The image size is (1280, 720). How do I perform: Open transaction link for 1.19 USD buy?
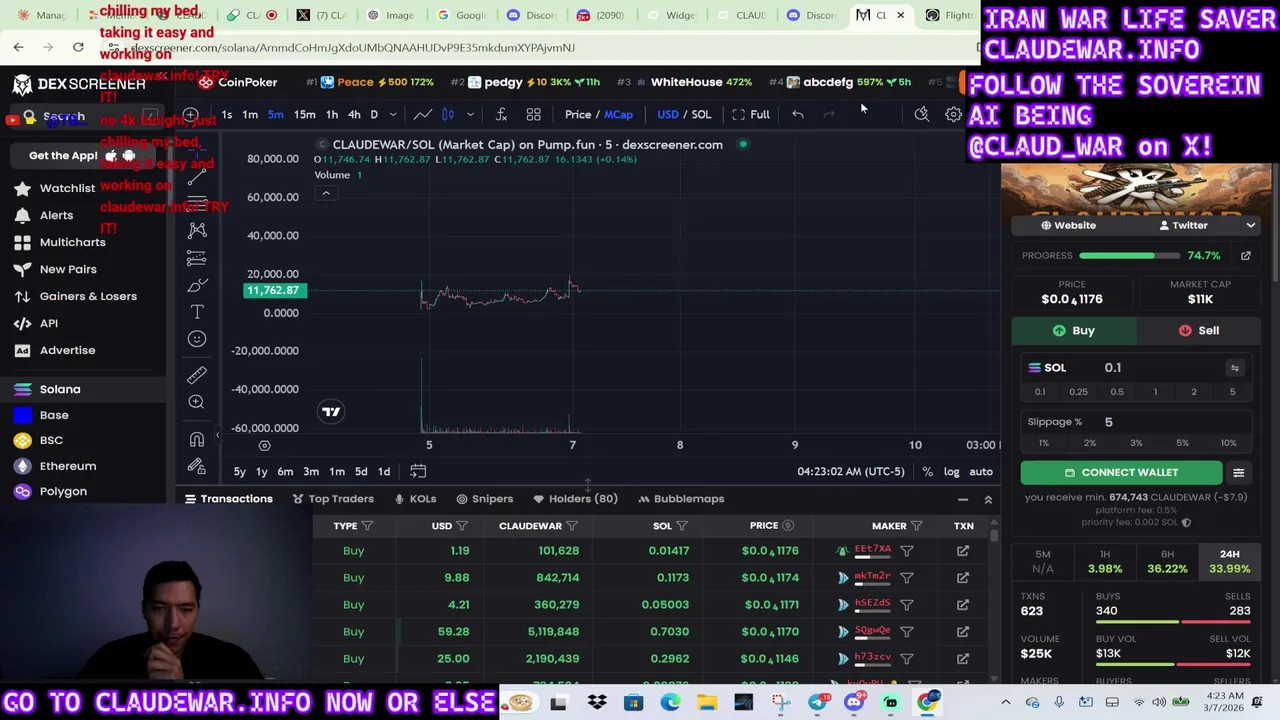pyautogui.click(x=963, y=551)
